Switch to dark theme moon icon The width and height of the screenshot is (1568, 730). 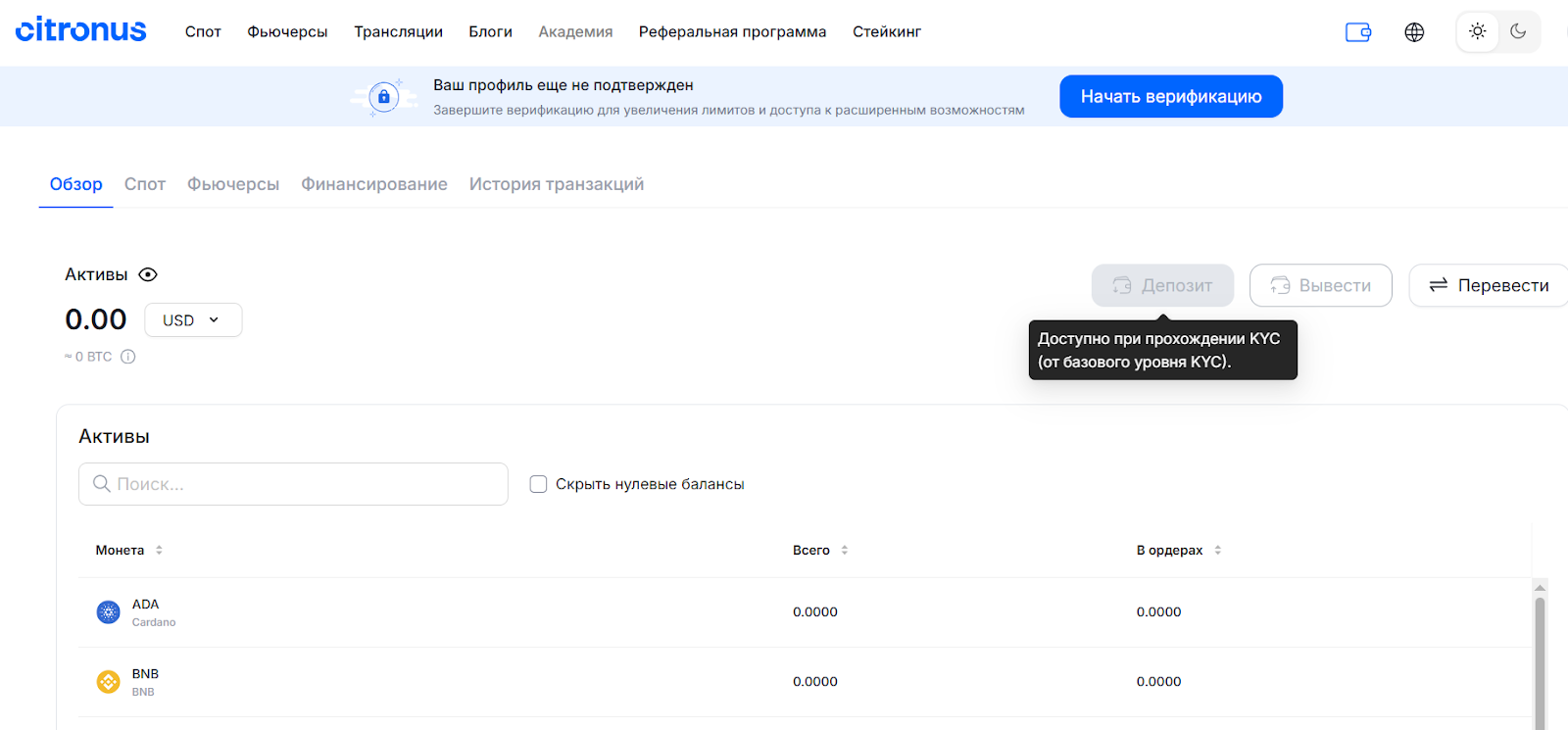(1518, 31)
